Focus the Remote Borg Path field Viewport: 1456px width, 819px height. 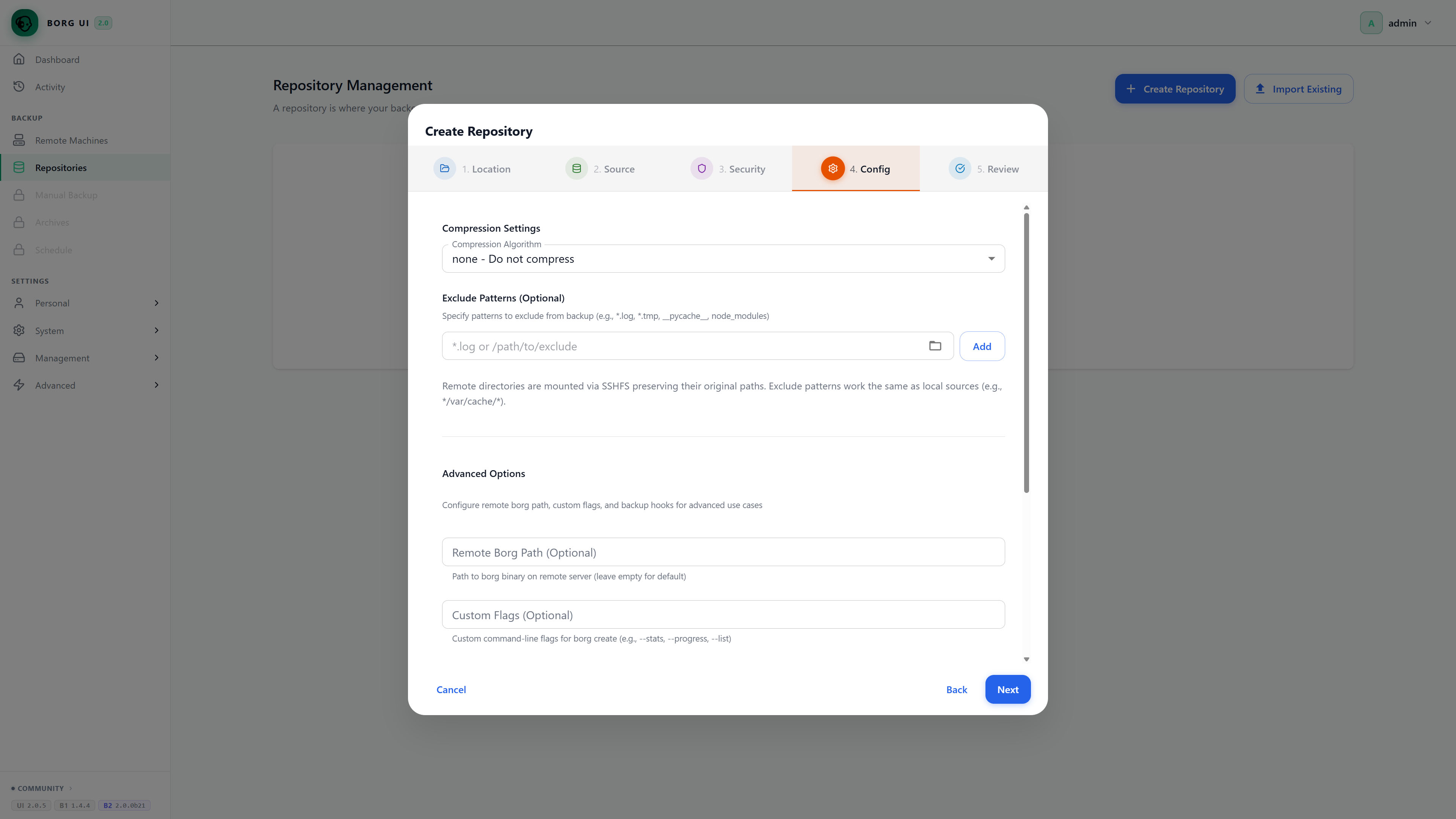click(x=723, y=552)
